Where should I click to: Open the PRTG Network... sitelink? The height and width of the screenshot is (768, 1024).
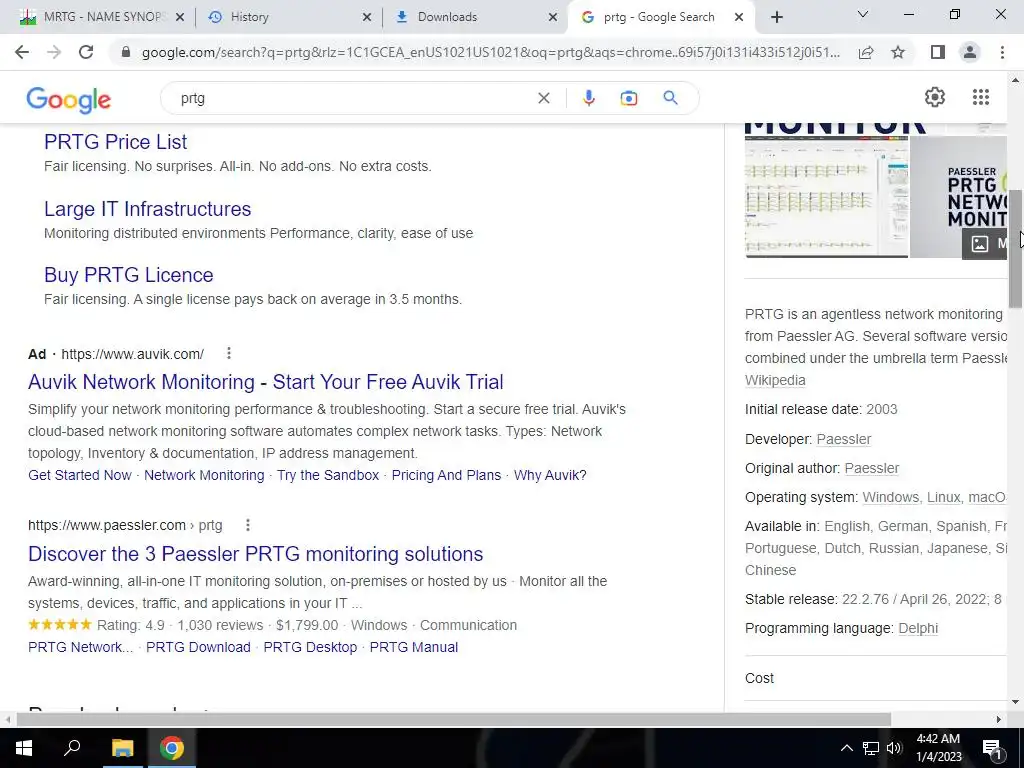coord(80,647)
